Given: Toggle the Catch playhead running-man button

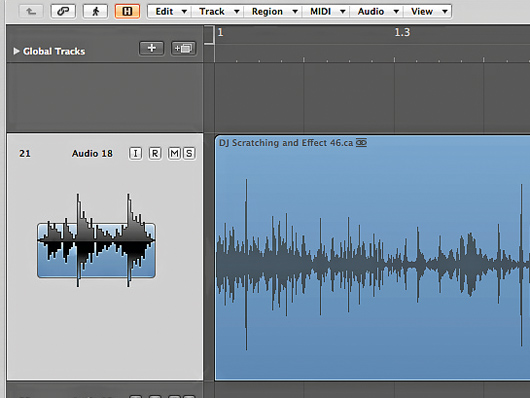Looking at the screenshot, I should pyautogui.click(x=95, y=11).
